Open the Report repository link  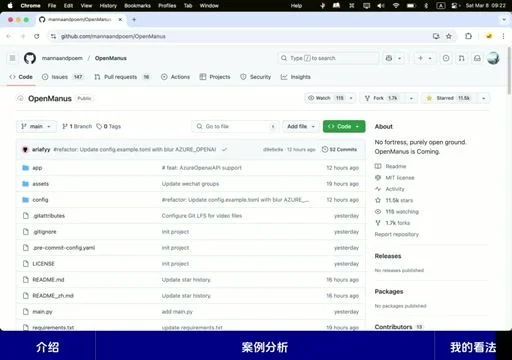(x=396, y=234)
